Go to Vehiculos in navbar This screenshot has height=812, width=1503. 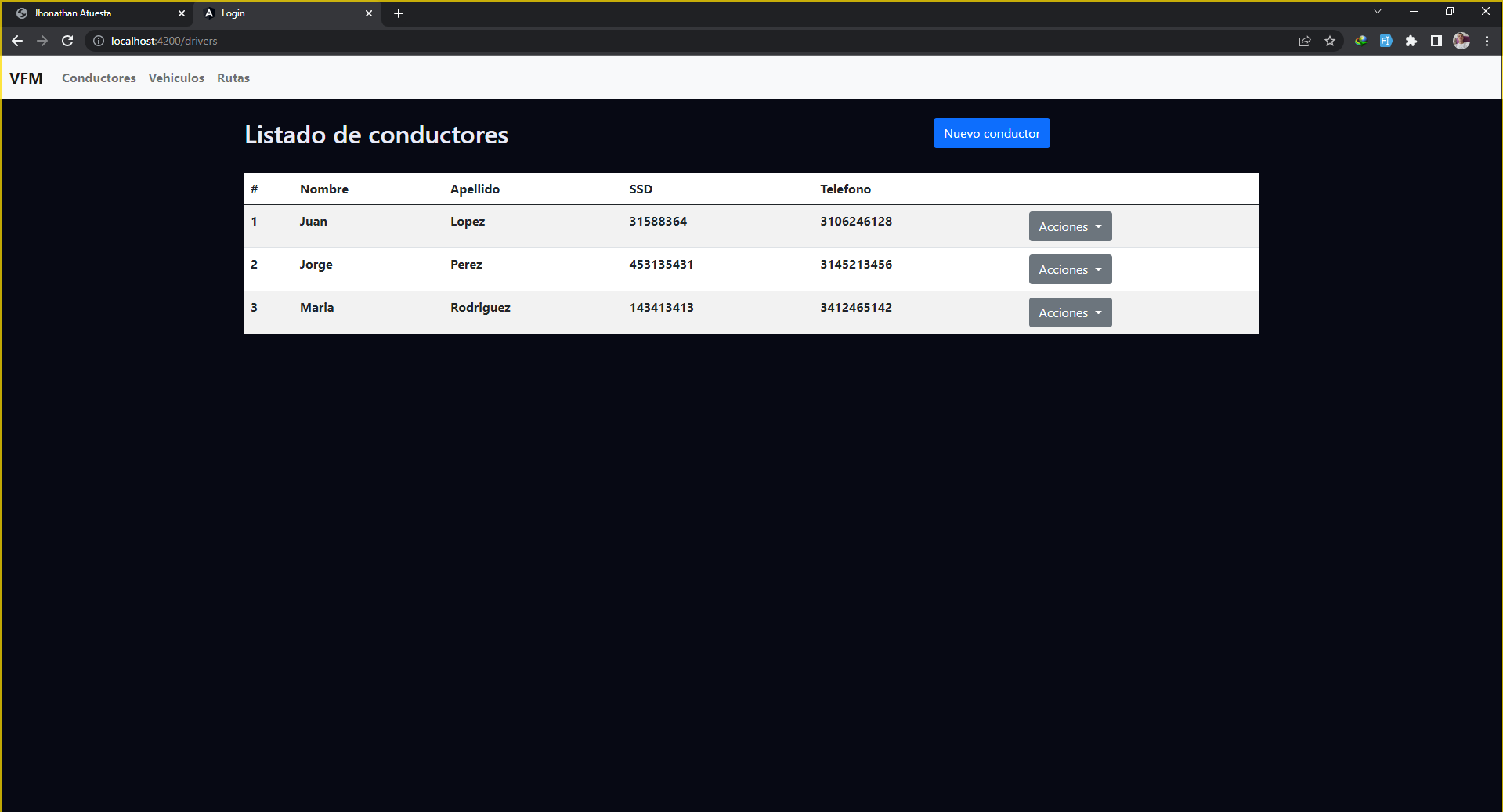[x=176, y=78]
